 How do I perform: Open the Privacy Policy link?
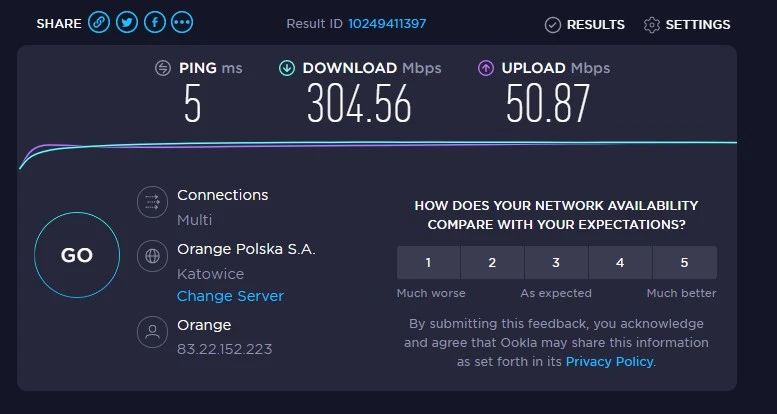[x=609, y=361]
